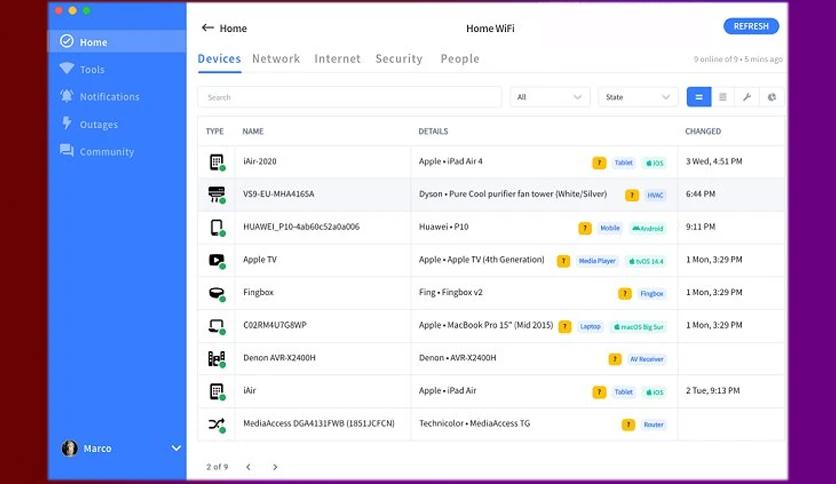
Task: Select the detailed list view icon
Action: pyautogui.click(x=698, y=97)
